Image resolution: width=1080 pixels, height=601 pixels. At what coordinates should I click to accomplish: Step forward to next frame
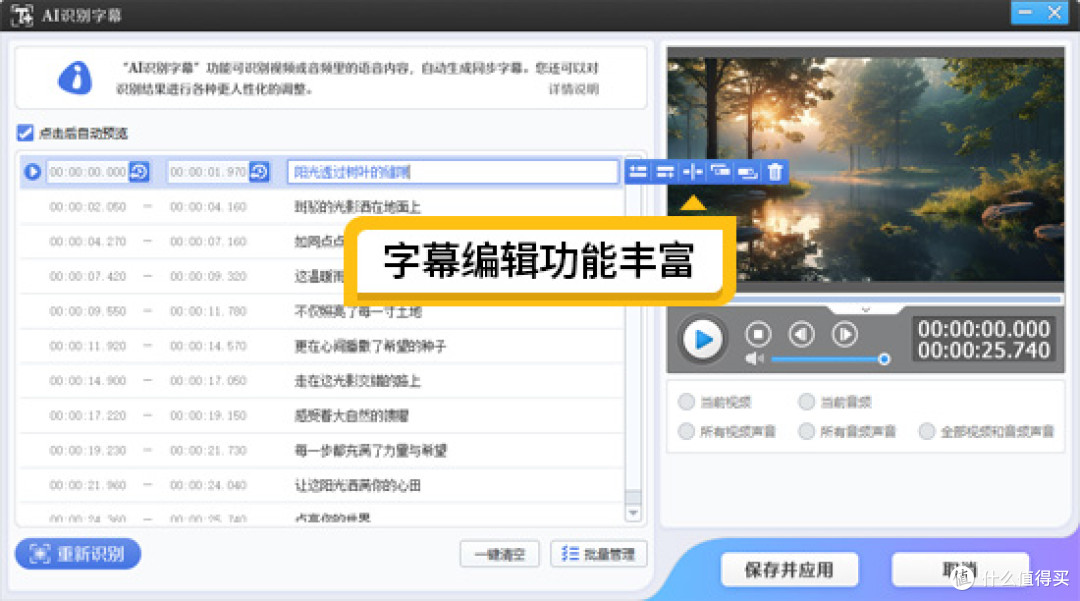[844, 335]
